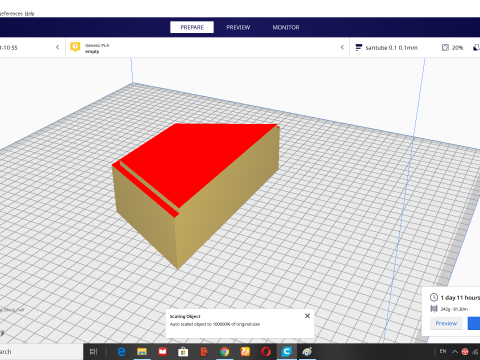Click the Preview button in the slice panel
The width and height of the screenshot is (480, 360).
pyautogui.click(x=446, y=323)
